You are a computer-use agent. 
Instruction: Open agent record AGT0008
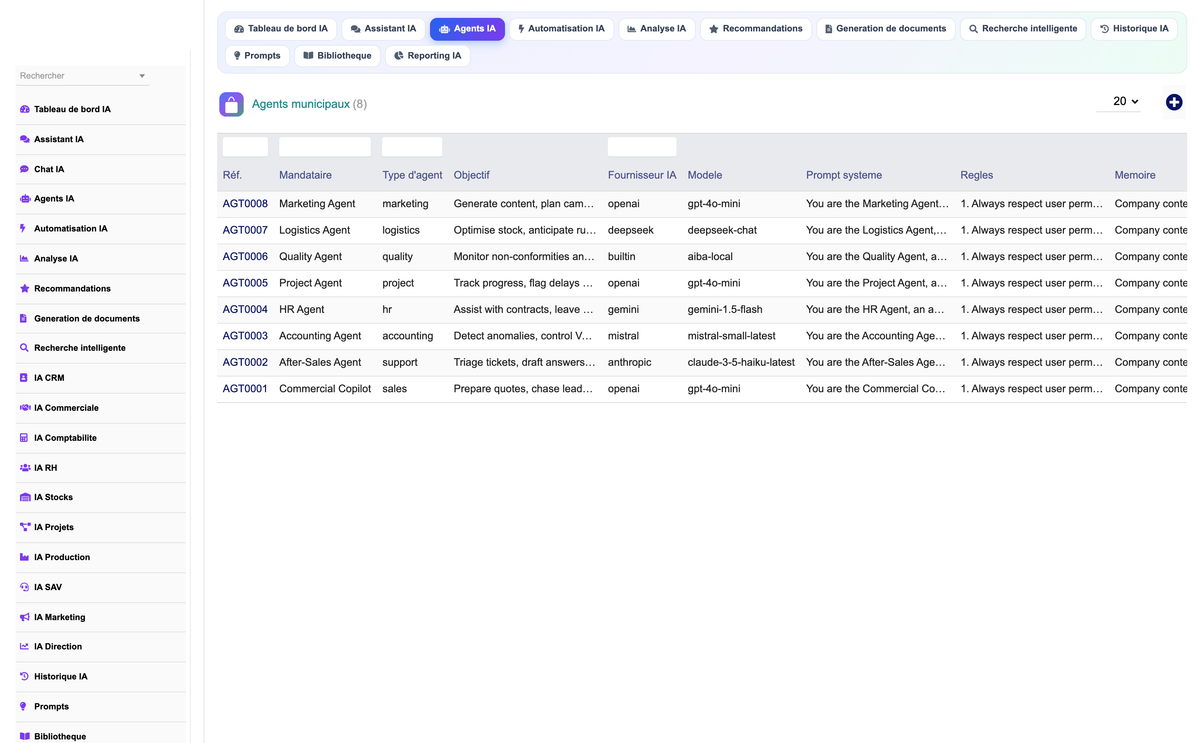[x=245, y=204]
